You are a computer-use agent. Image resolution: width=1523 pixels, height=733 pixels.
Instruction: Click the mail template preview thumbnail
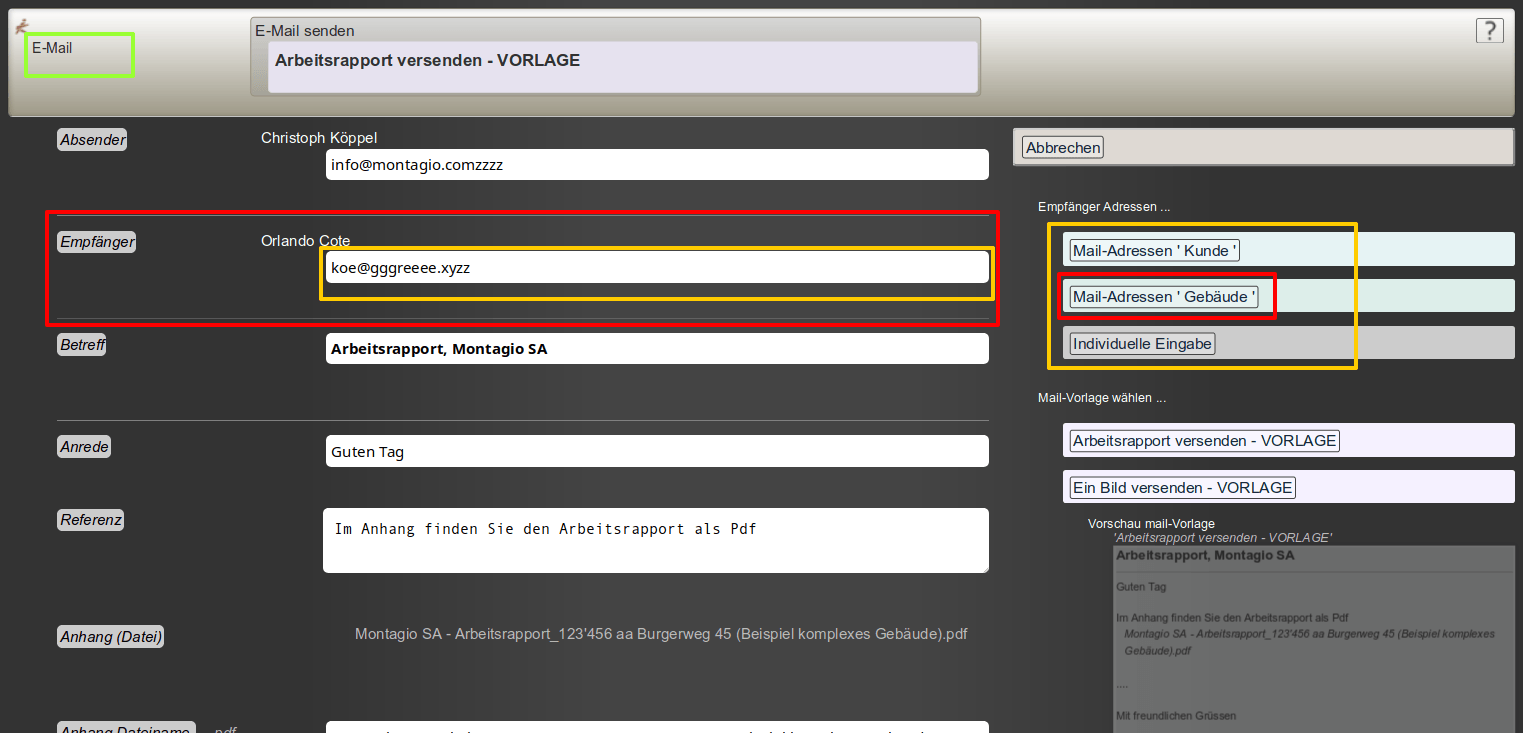(x=1314, y=635)
